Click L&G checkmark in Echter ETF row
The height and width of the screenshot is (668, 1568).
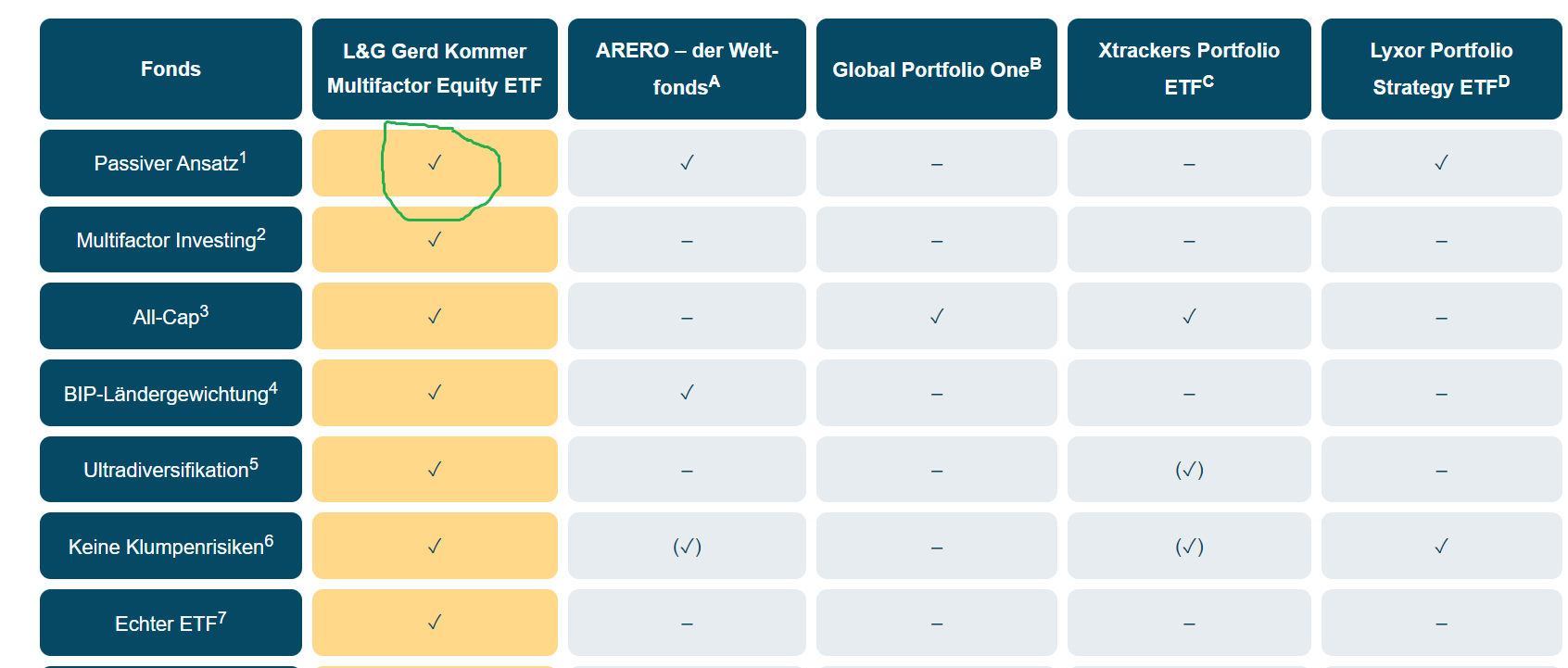[x=435, y=623]
